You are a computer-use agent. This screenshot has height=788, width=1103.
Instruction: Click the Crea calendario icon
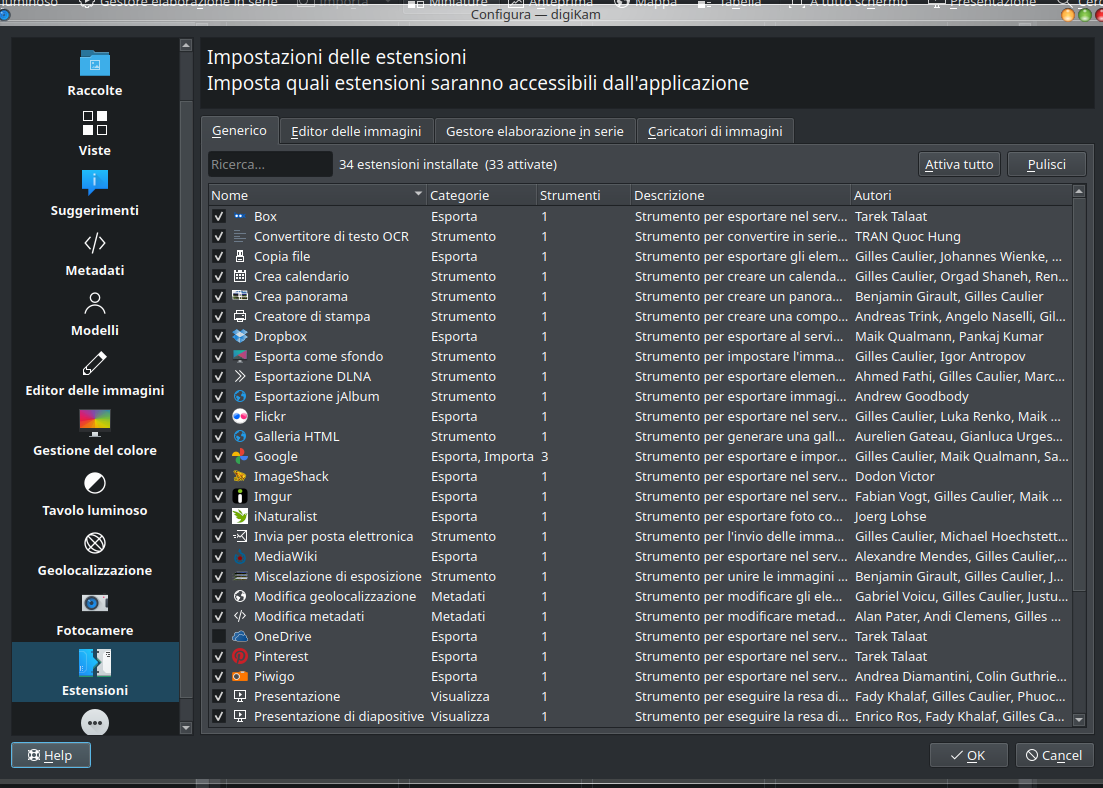click(x=240, y=276)
